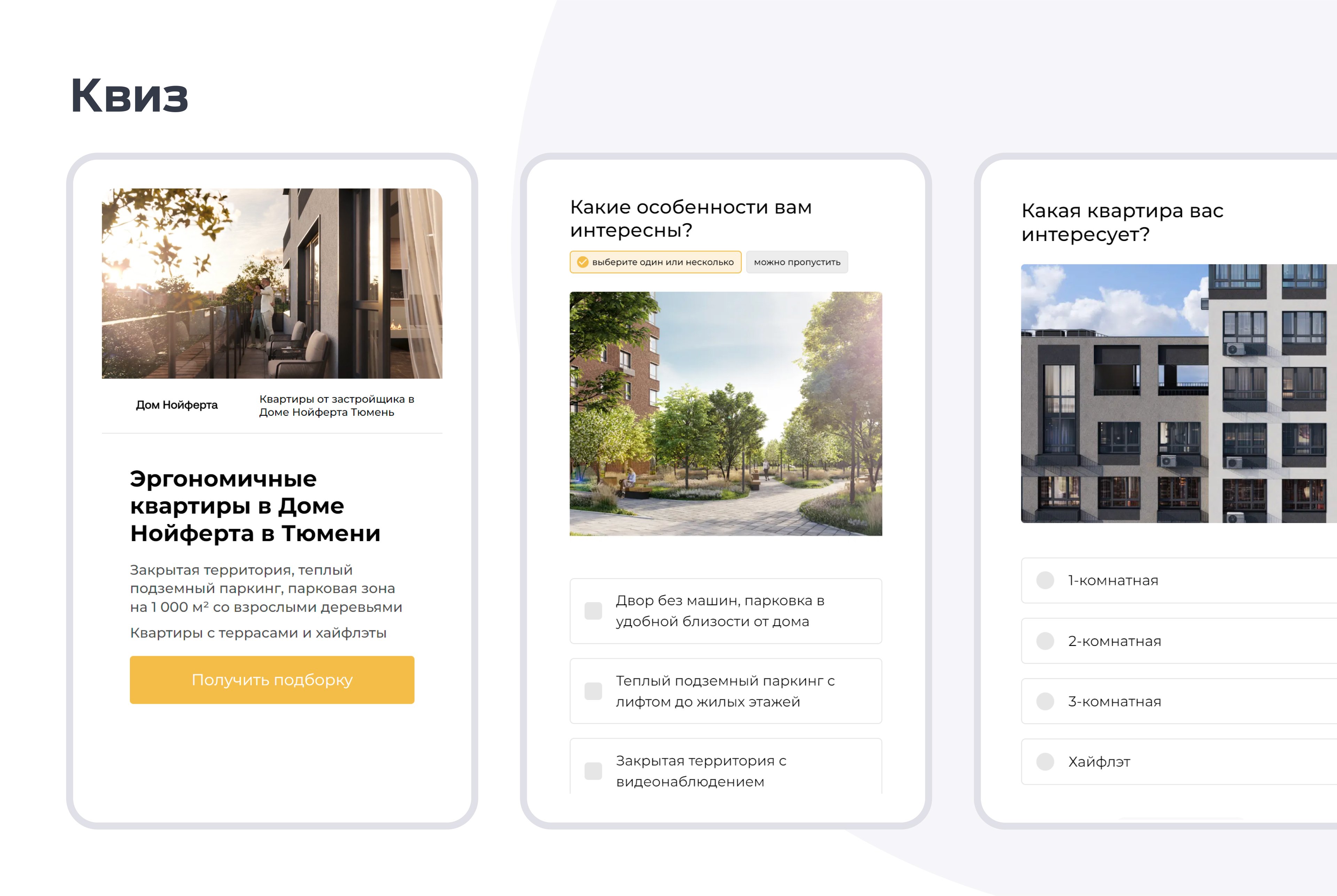Click "Квартиры от застройщика" description text
1337x896 pixels.
pos(337,406)
